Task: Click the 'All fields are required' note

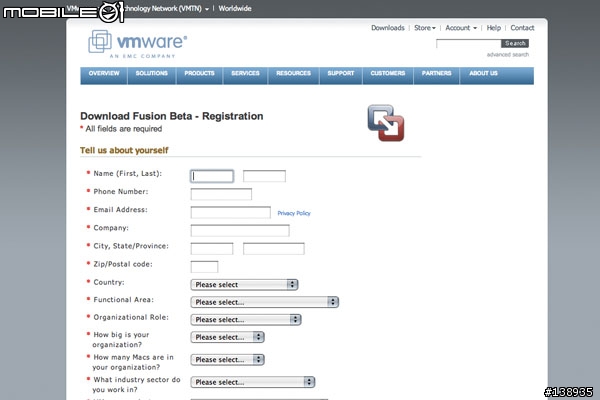Action: pos(121,129)
